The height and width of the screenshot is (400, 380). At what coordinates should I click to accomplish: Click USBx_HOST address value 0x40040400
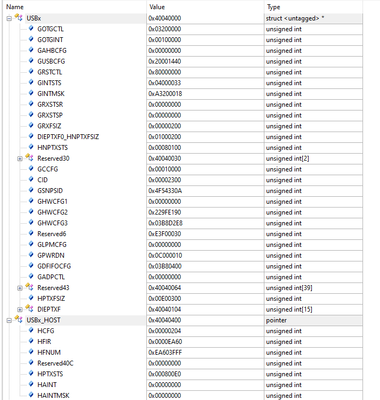point(165,320)
